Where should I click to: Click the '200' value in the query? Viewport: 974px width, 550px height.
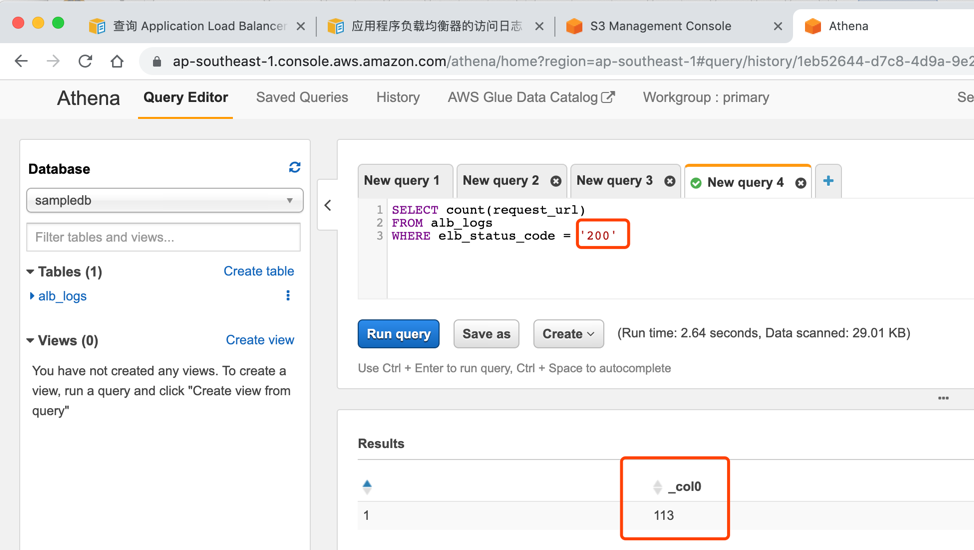(x=598, y=236)
